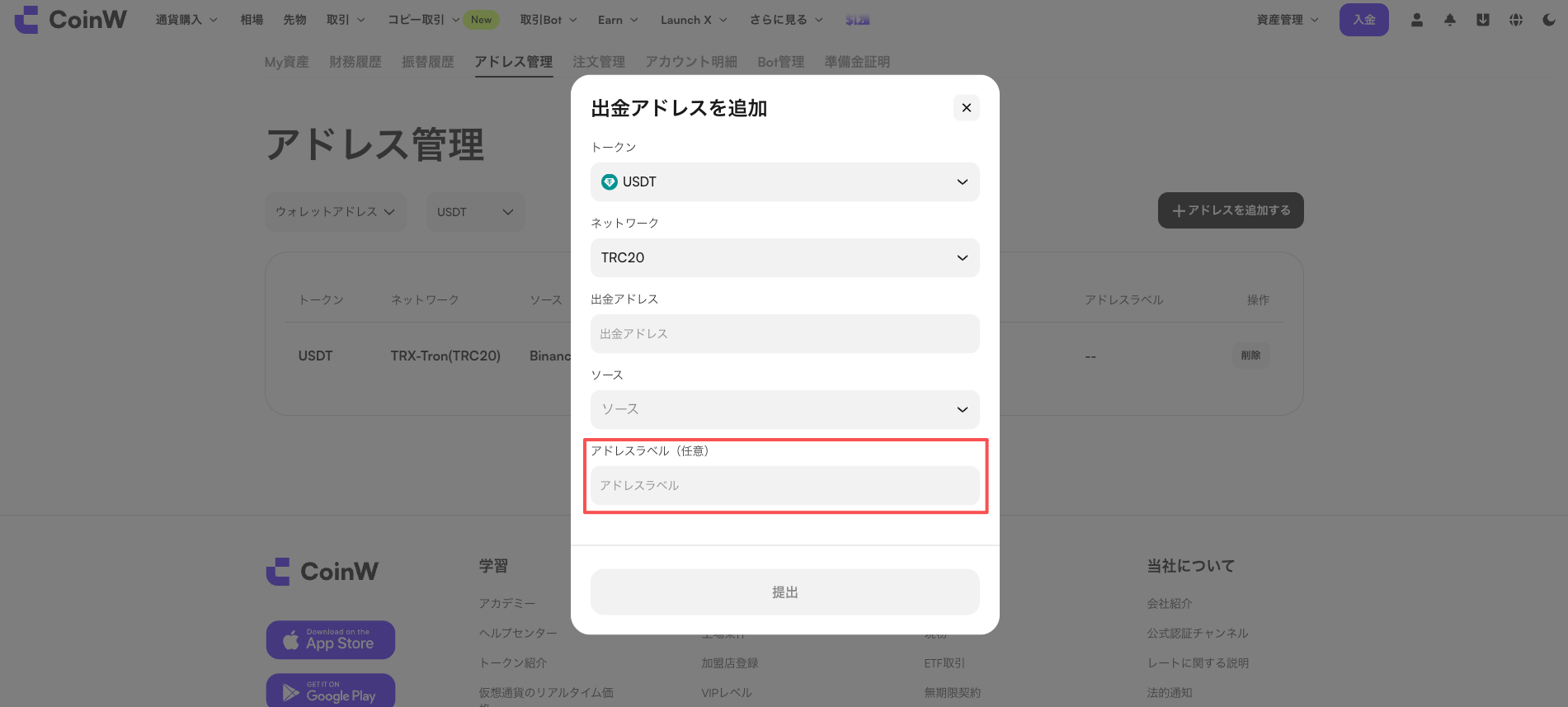Go to 相場 markets page

252,20
